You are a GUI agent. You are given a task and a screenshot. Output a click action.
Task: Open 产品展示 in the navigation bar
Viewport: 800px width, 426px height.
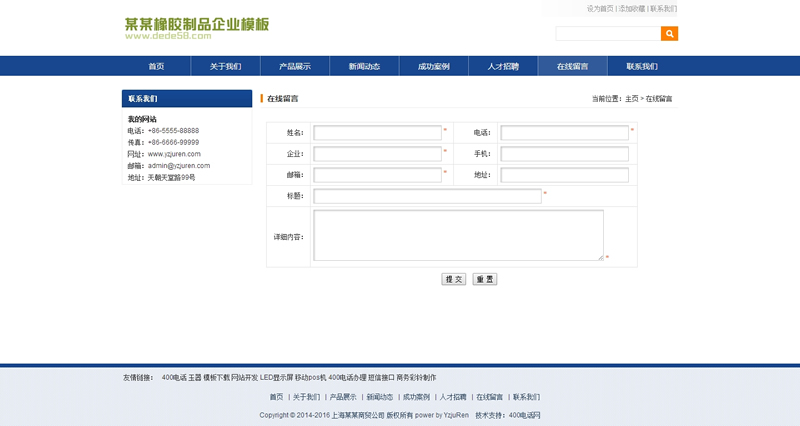tap(294, 66)
